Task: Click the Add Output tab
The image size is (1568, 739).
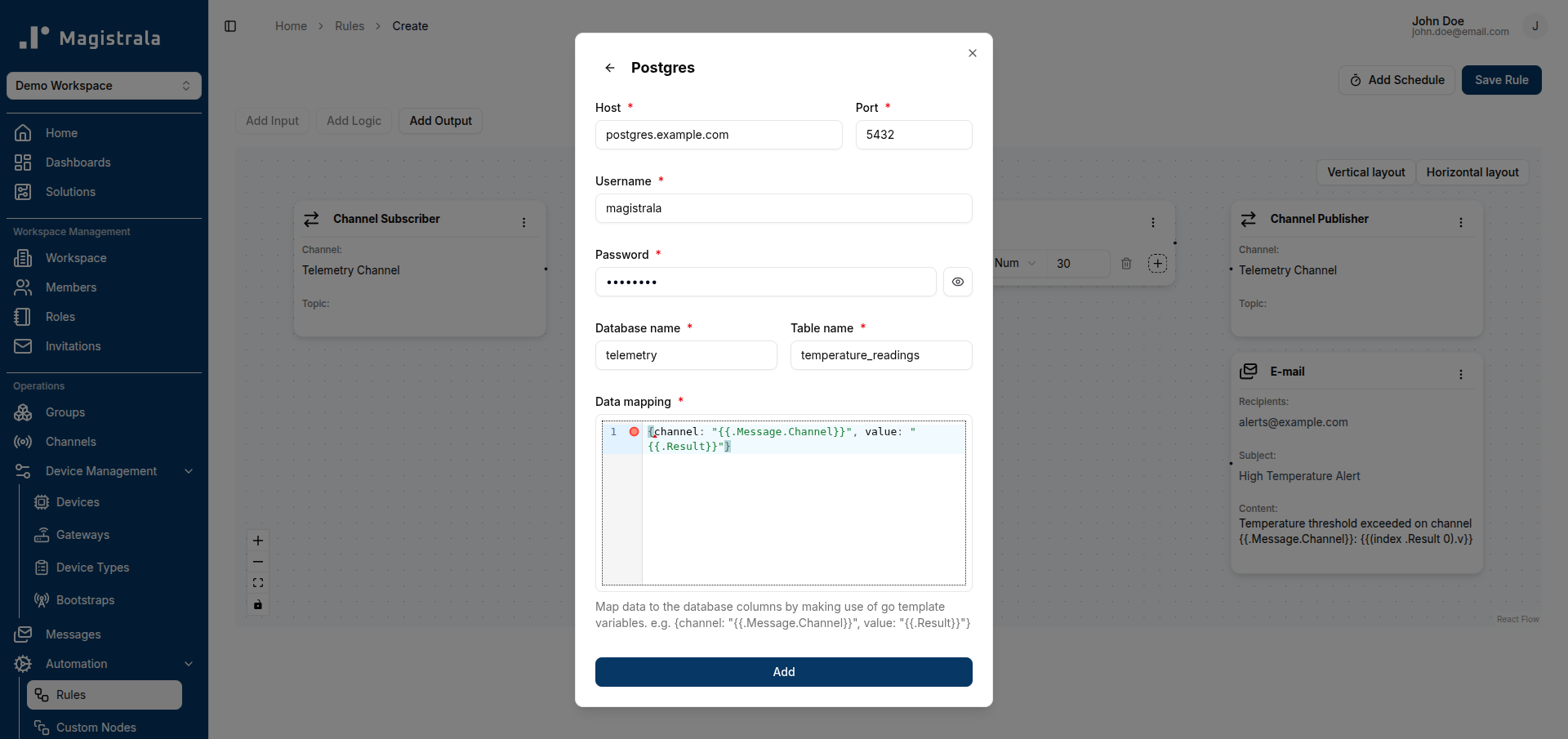Action: click(x=441, y=121)
